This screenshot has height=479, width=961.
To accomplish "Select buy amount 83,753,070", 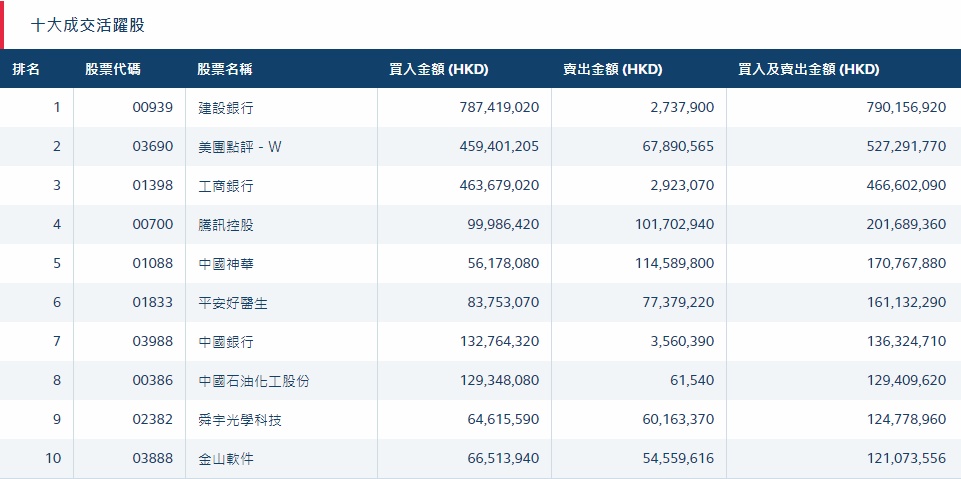I will 504,303.
